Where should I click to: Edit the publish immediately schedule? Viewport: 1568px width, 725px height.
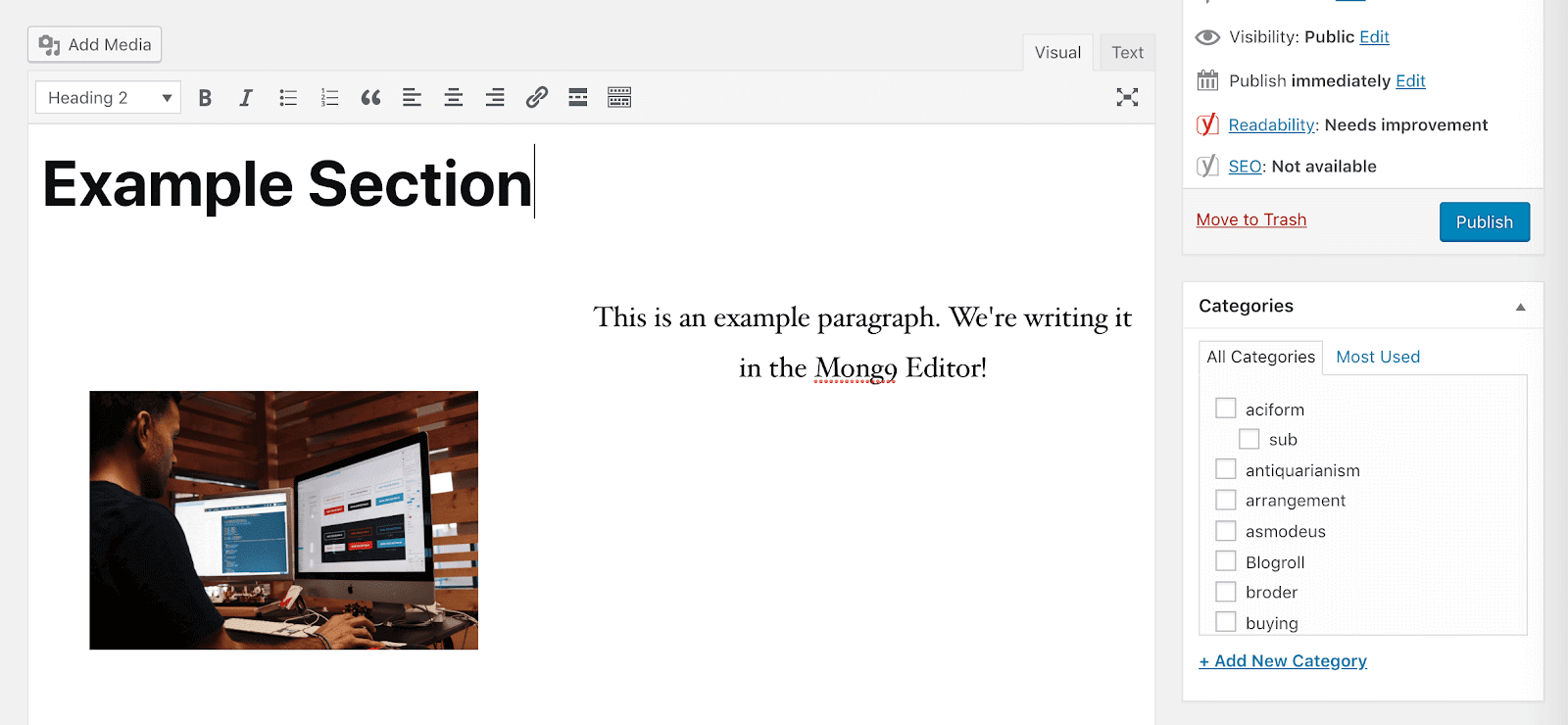pyautogui.click(x=1410, y=81)
